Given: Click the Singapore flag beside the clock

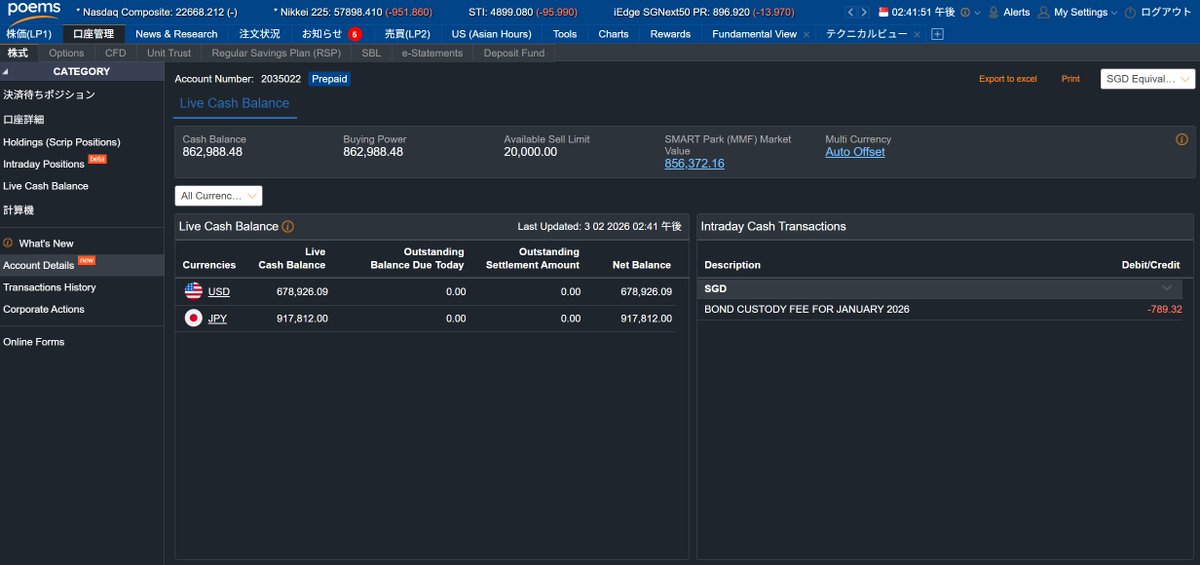Looking at the screenshot, I should pyautogui.click(x=883, y=12).
